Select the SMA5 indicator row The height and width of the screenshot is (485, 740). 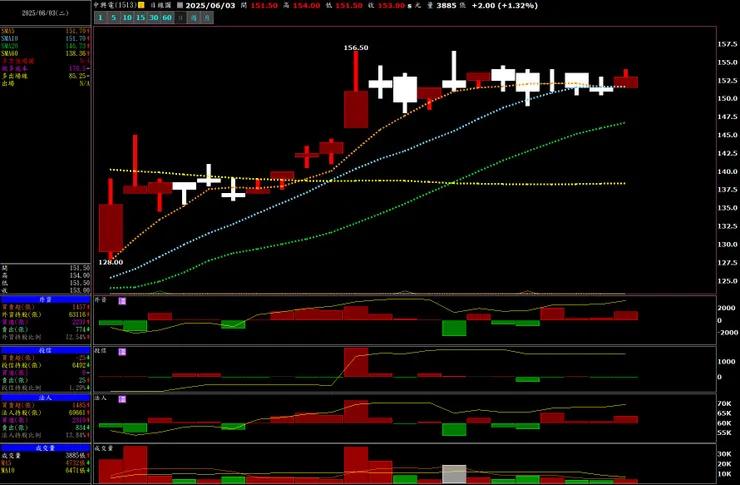click(45, 31)
